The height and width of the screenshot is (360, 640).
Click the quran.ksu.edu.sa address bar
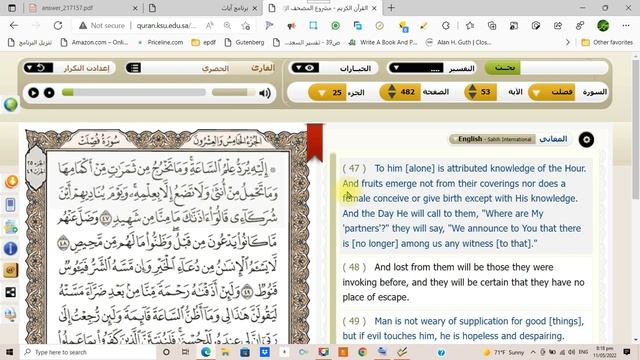tap(167, 25)
